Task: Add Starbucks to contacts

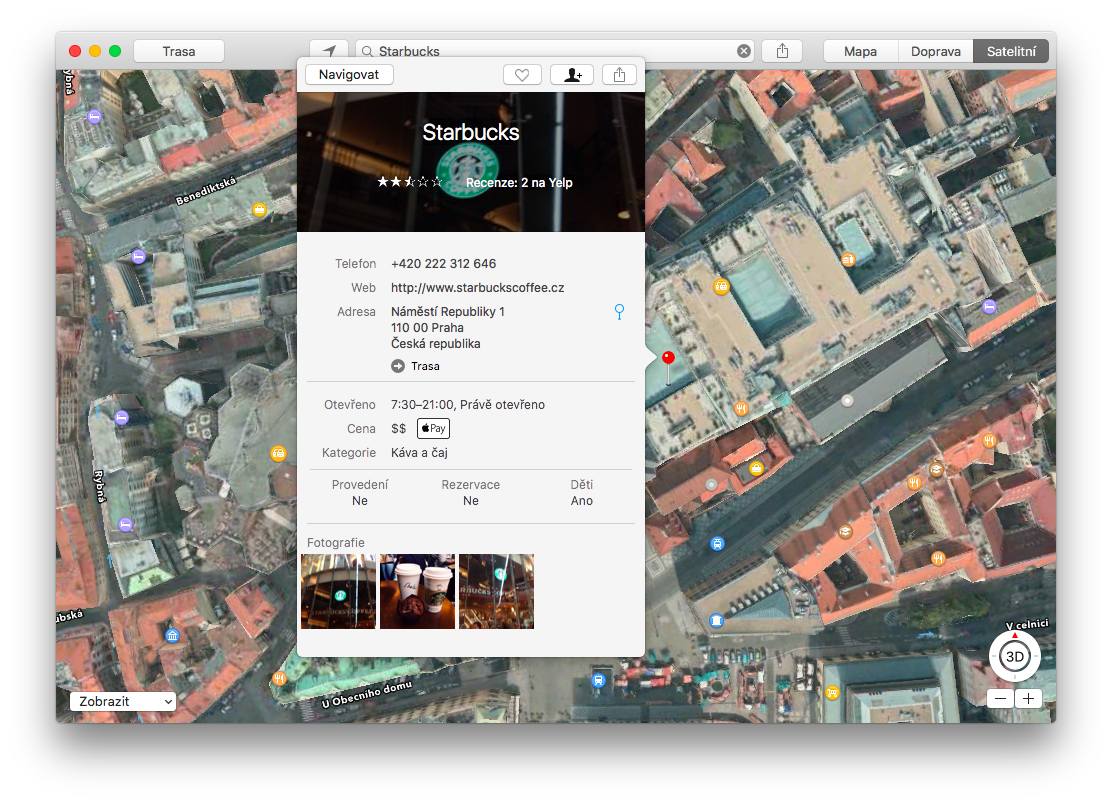Action: pyautogui.click(x=572, y=75)
